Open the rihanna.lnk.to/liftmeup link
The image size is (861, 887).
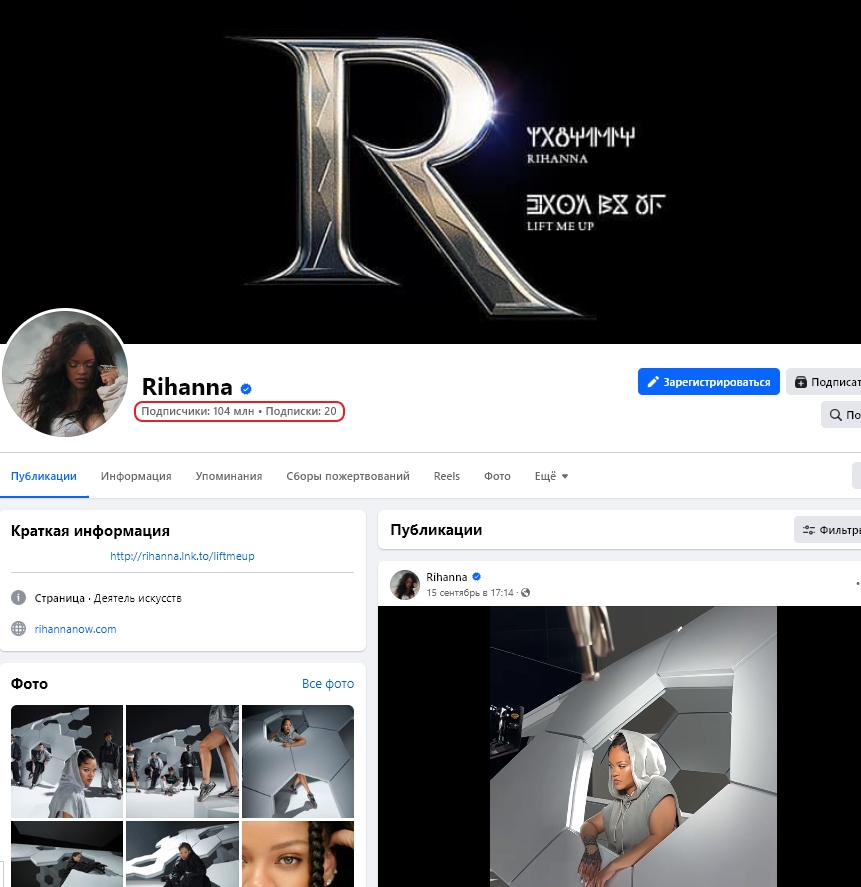pyautogui.click(x=182, y=556)
